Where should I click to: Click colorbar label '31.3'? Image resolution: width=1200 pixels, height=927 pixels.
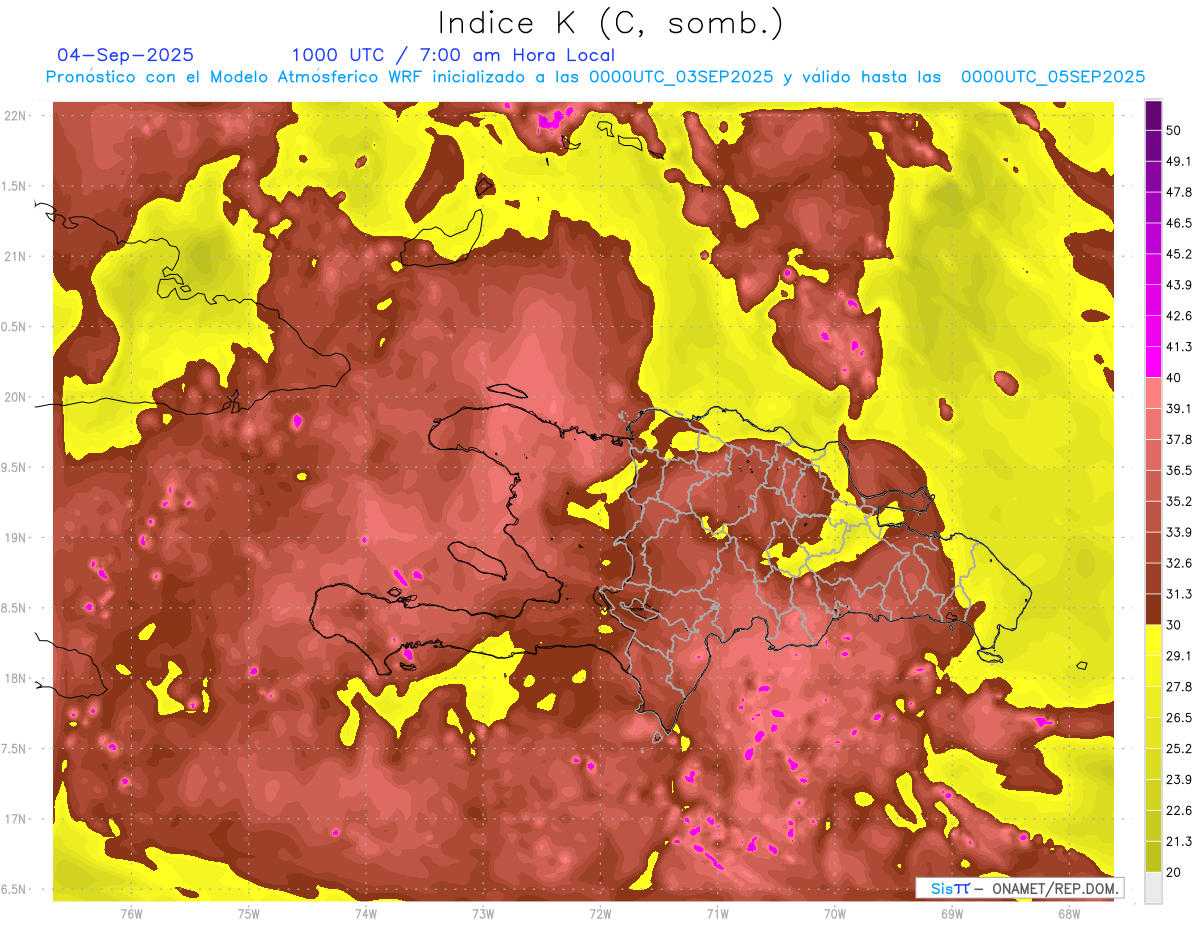coord(1179,594)
